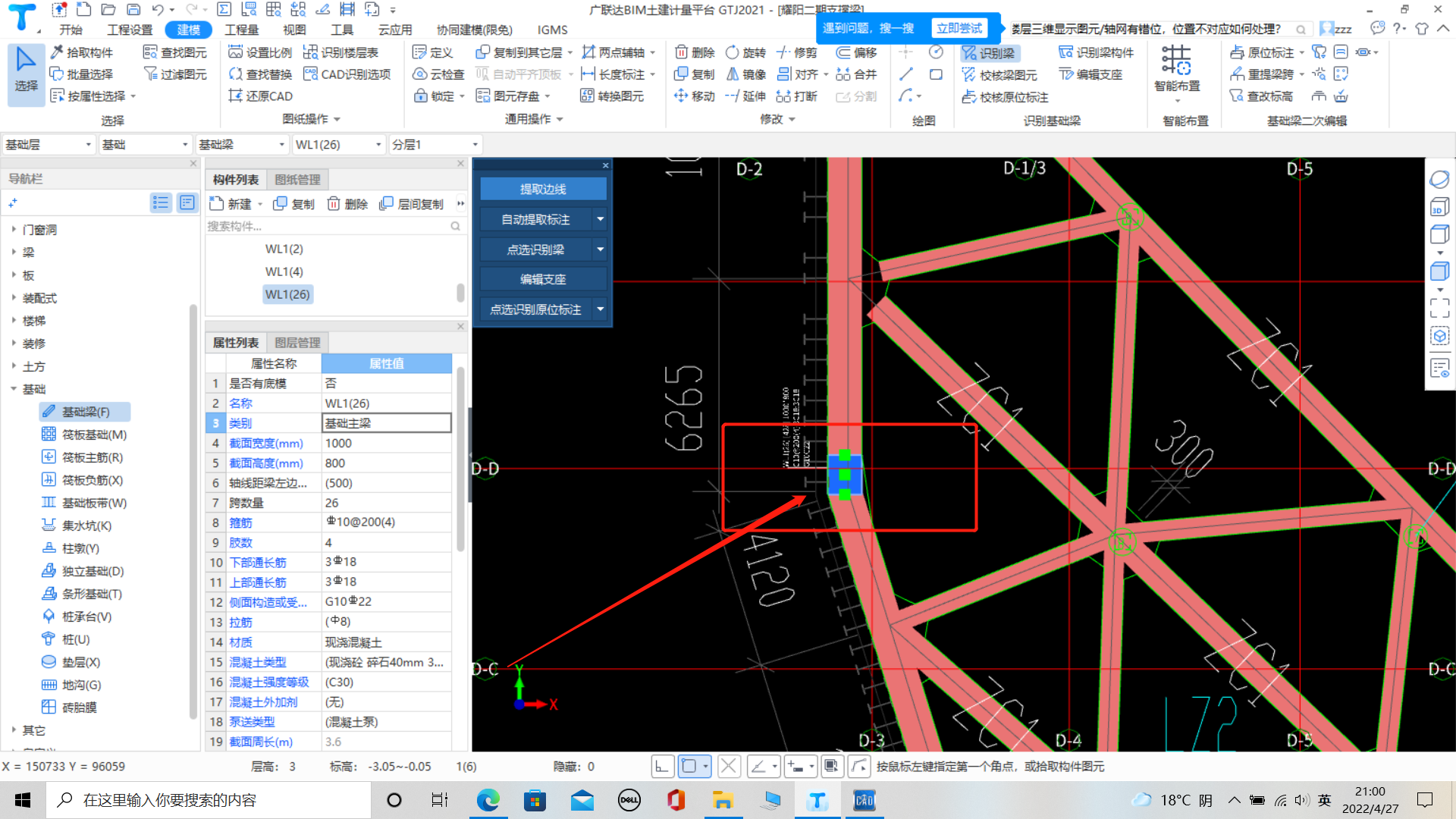This screenshot has height=819, width=1456.
Task: Click the 提取边线 button
Action: (543, 189)
